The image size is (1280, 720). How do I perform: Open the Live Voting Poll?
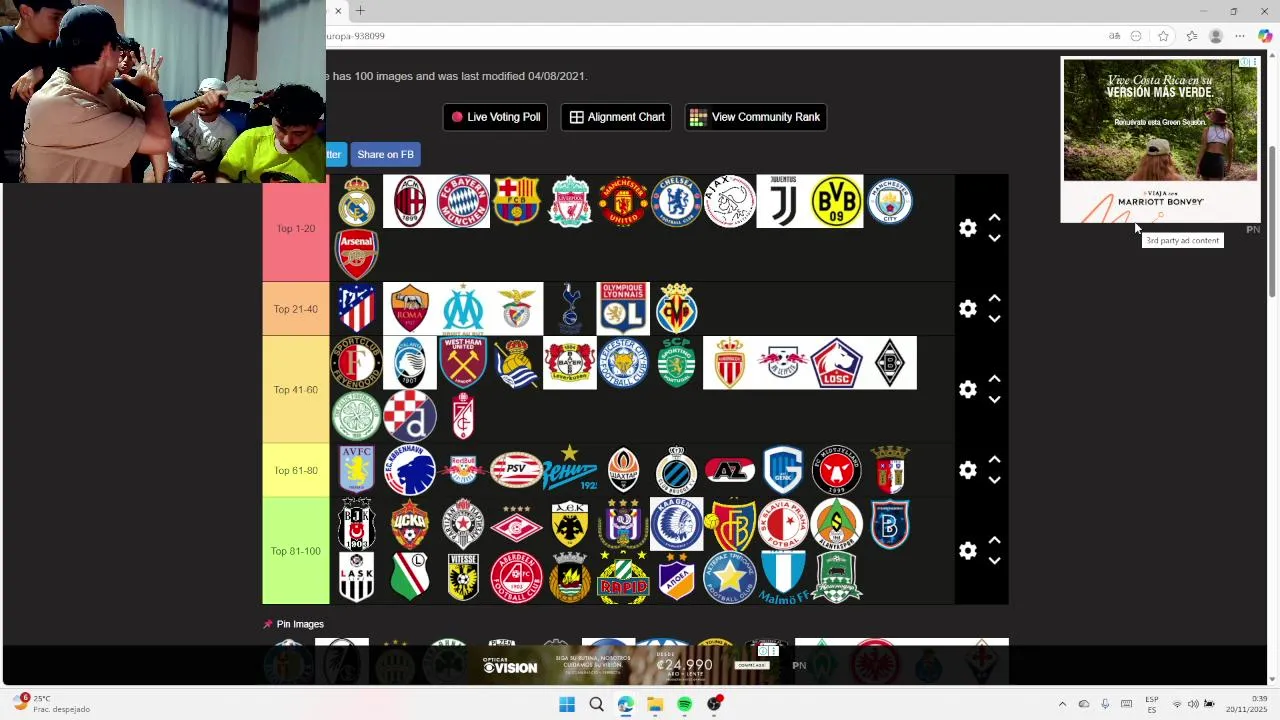(496, 117)
